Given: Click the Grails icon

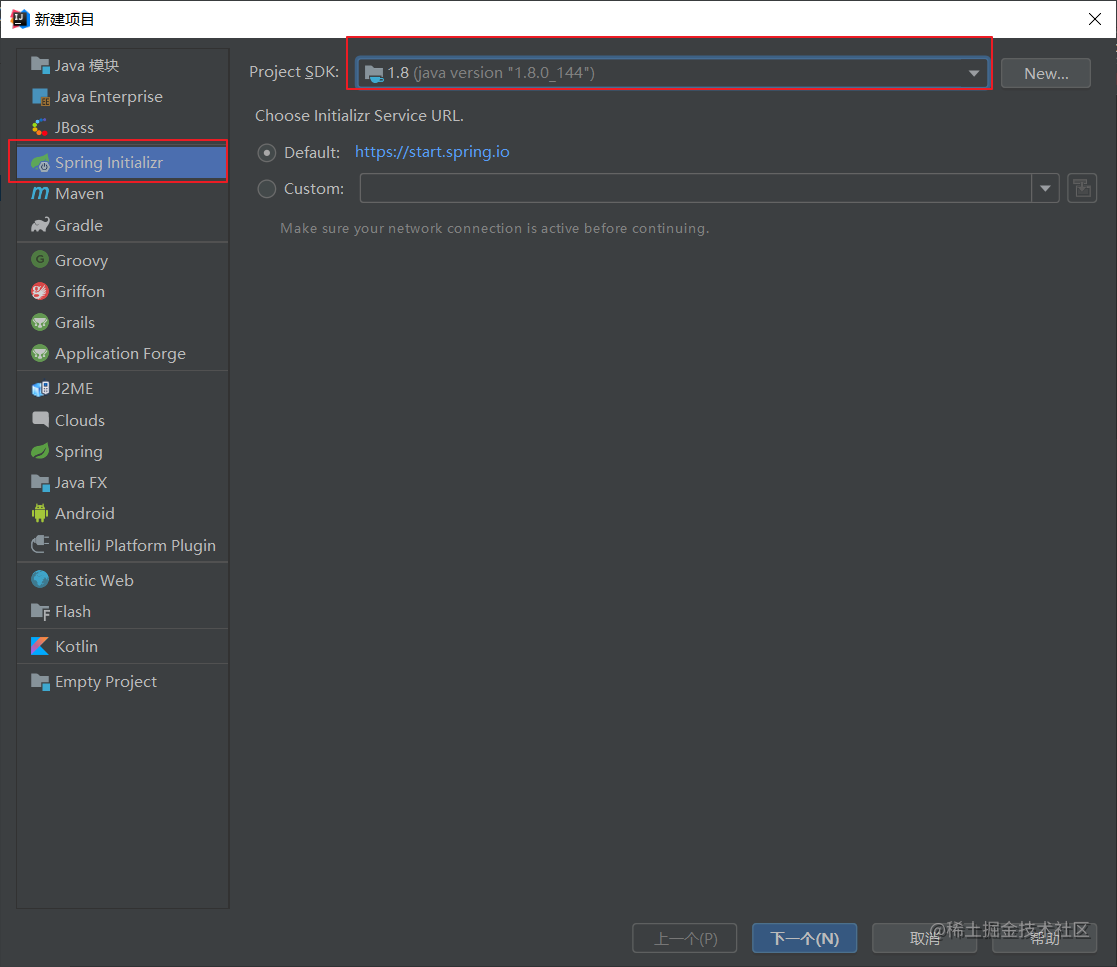Looking at the screenshot, I should [x=40, y=322].
